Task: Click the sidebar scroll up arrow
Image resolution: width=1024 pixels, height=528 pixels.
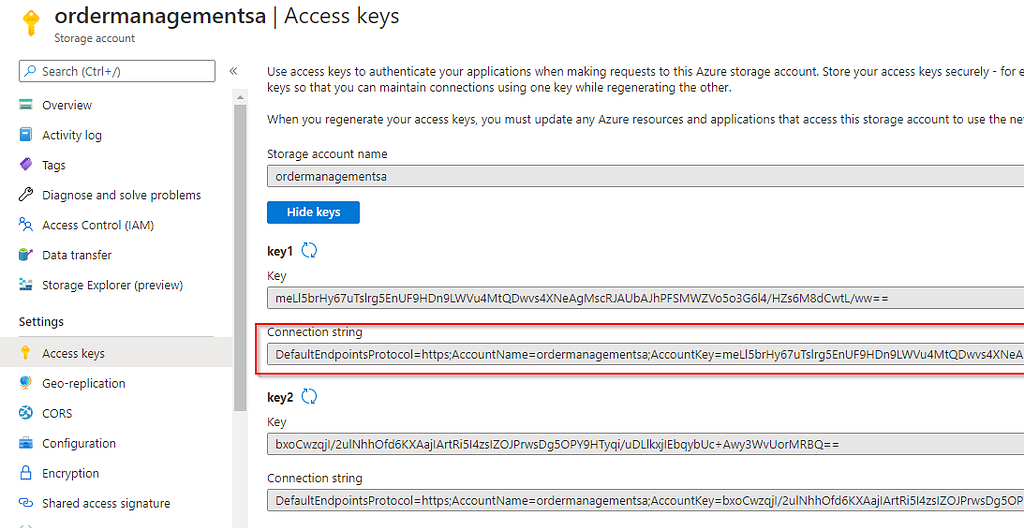Action: (x=240, y=98)
